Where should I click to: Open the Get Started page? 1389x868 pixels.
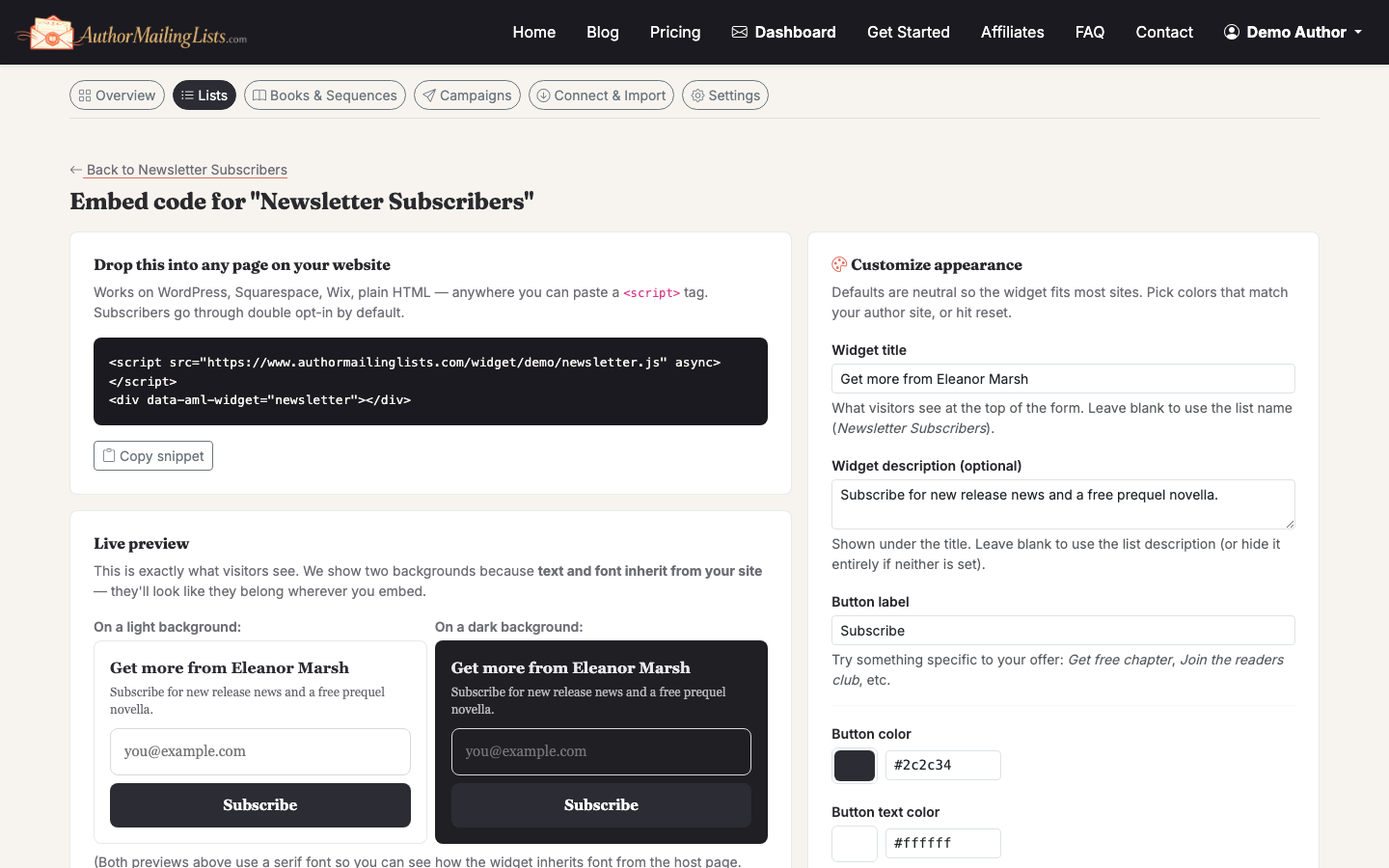(909, 32)
